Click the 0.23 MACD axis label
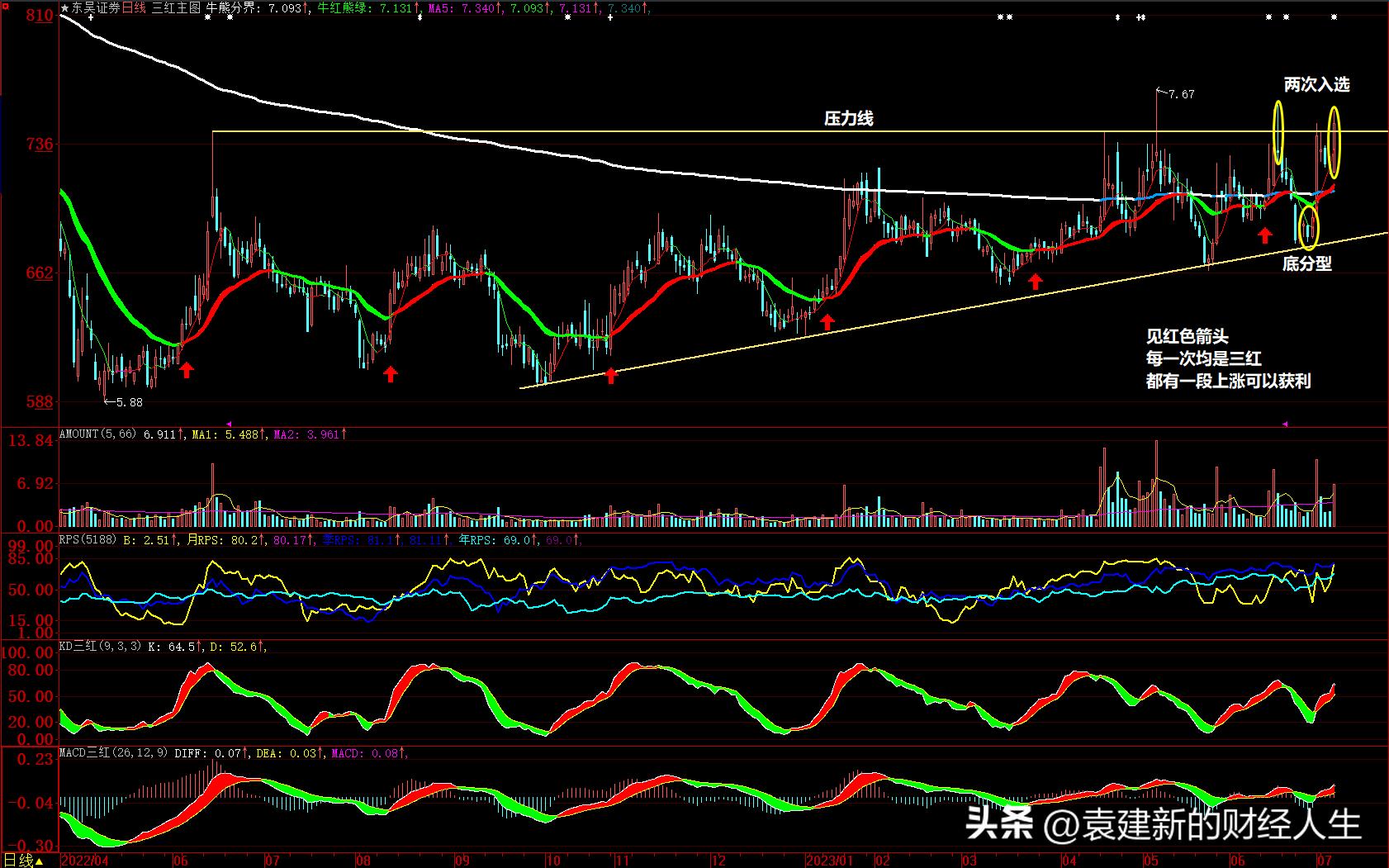 (x=36, y=758)
